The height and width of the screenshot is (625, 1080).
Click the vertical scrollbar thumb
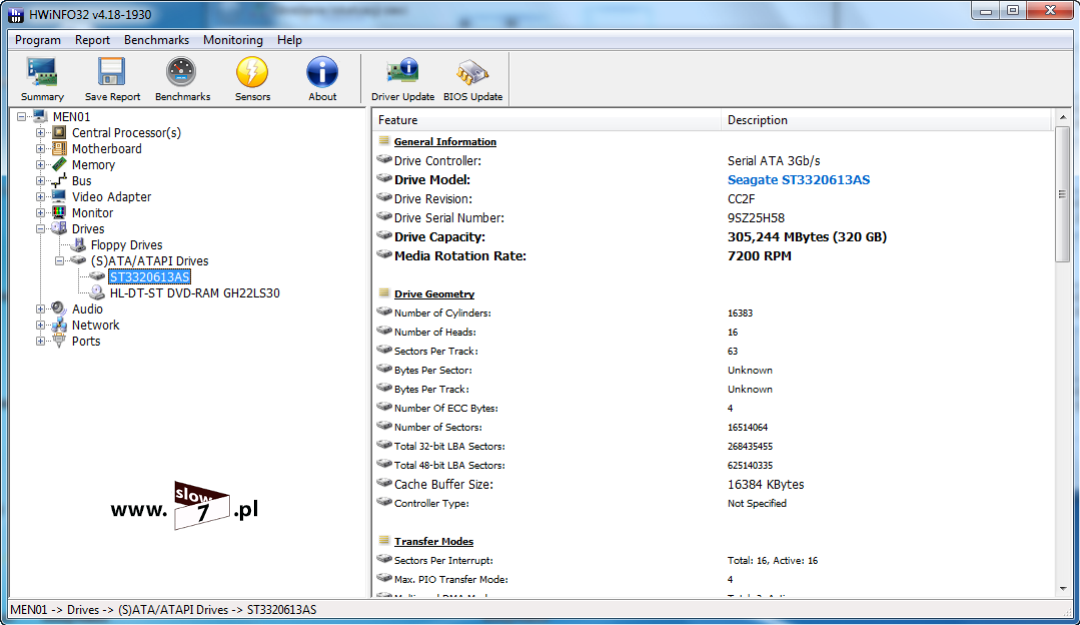point(1063,194)
